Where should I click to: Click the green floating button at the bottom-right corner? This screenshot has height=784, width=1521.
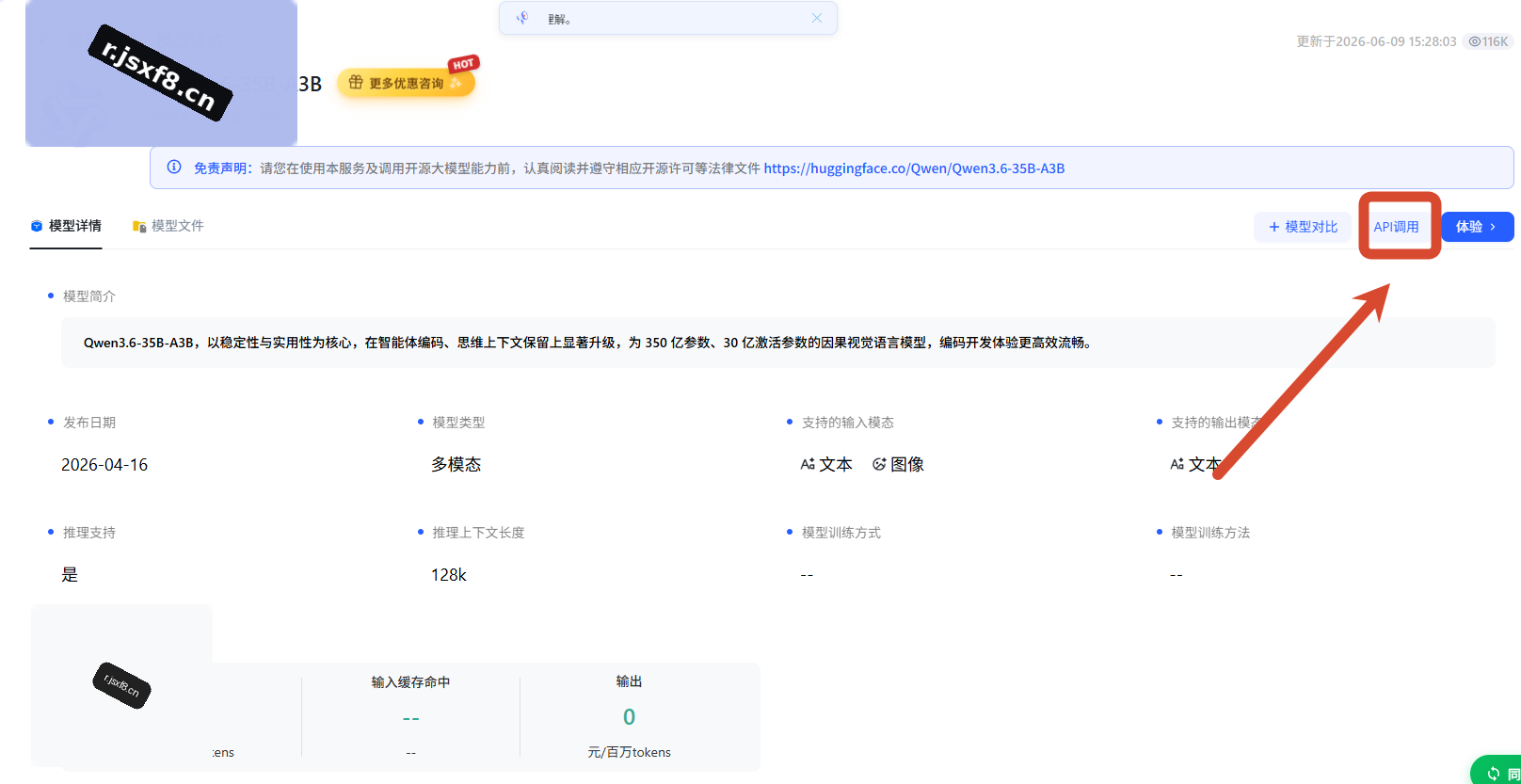pyautogui.click(x=1497, y=771)
